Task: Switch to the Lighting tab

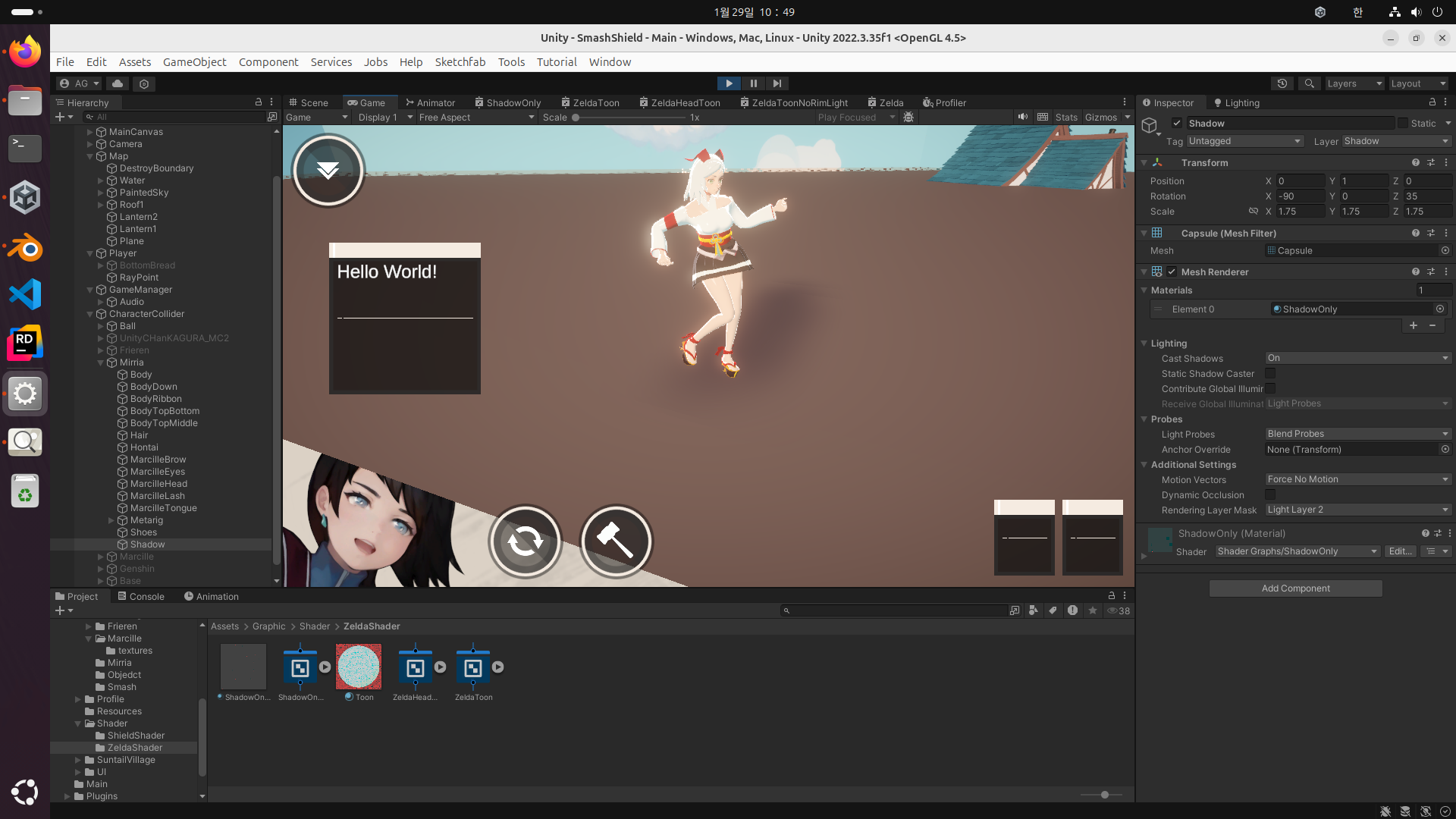Action: tap(1236, 102)
